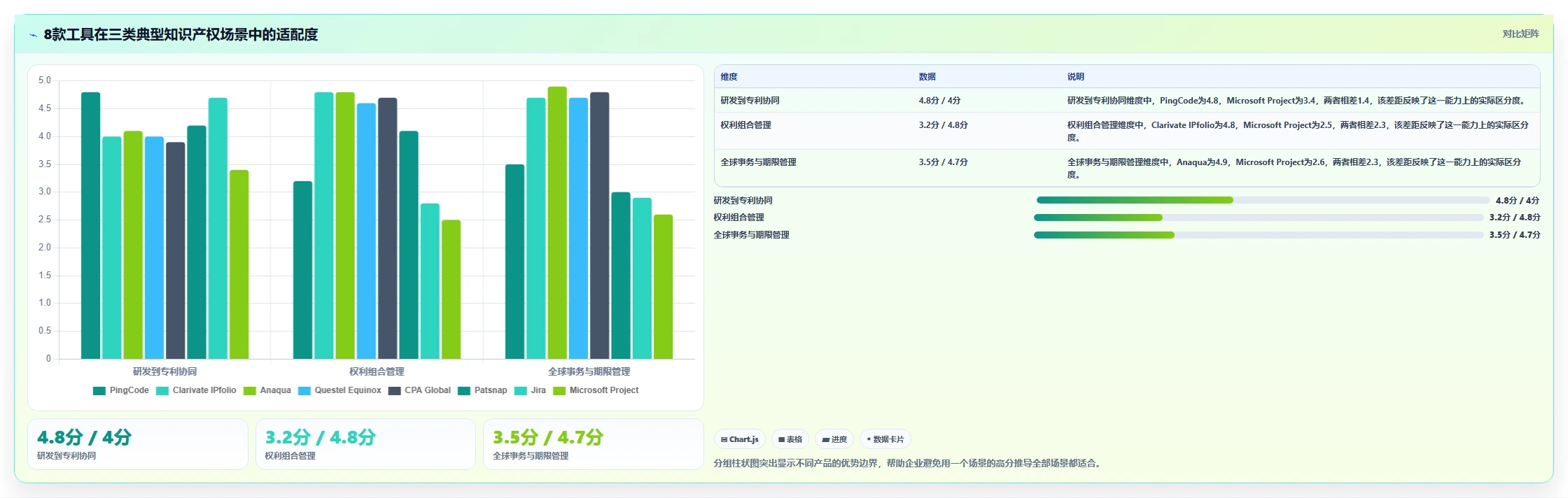The width and height of the screenshot is (1568, 498).
Task: Click the caption starting 分组柱状图突出显示
Action: click(x=909, y=463)
